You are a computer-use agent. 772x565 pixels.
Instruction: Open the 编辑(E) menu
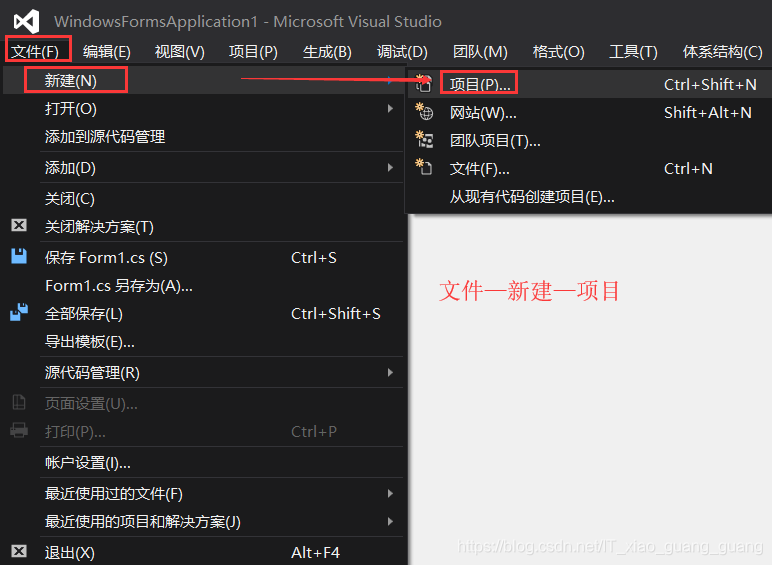106,51
